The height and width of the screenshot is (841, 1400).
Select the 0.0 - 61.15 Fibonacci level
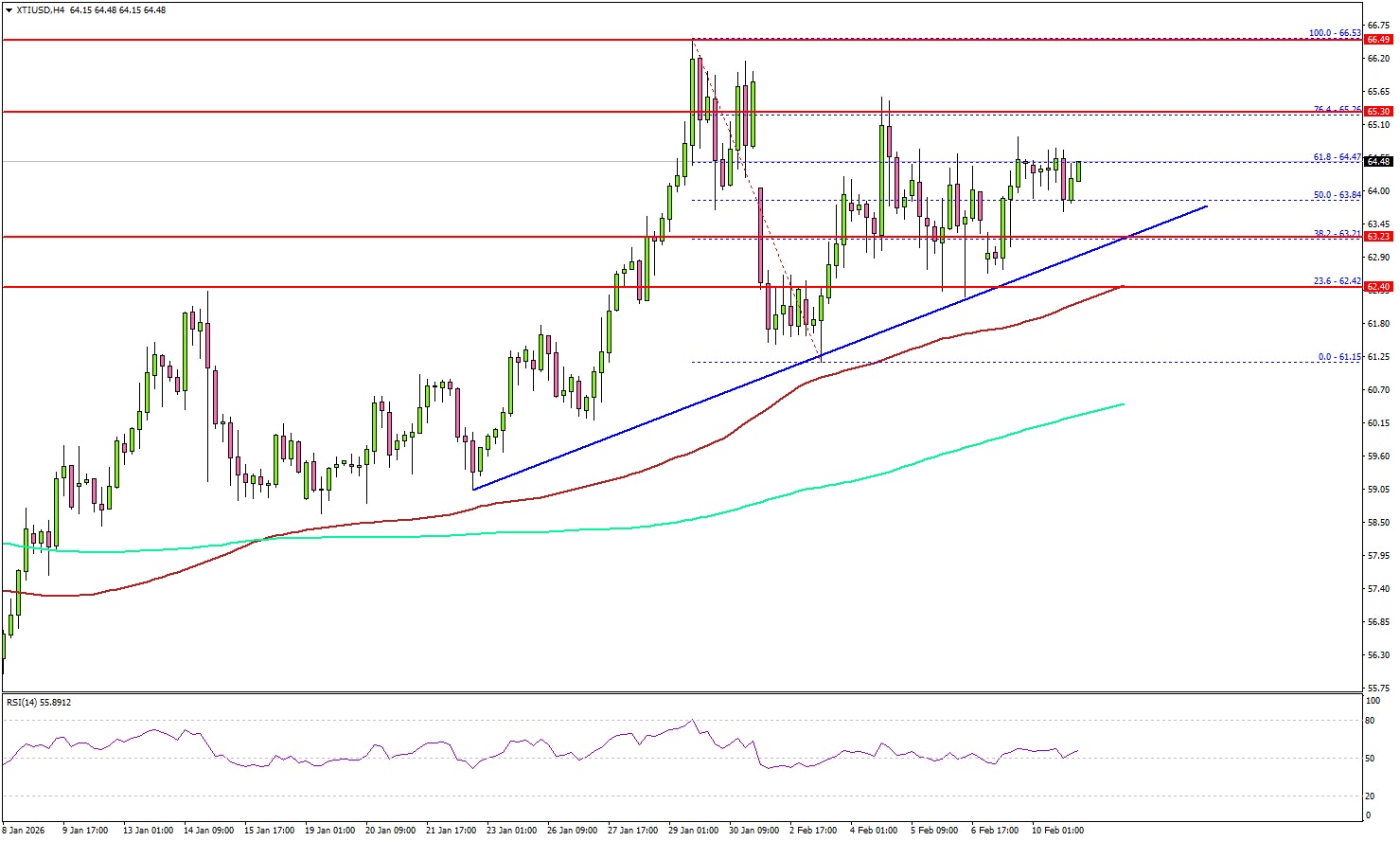tap(1338, 357)
